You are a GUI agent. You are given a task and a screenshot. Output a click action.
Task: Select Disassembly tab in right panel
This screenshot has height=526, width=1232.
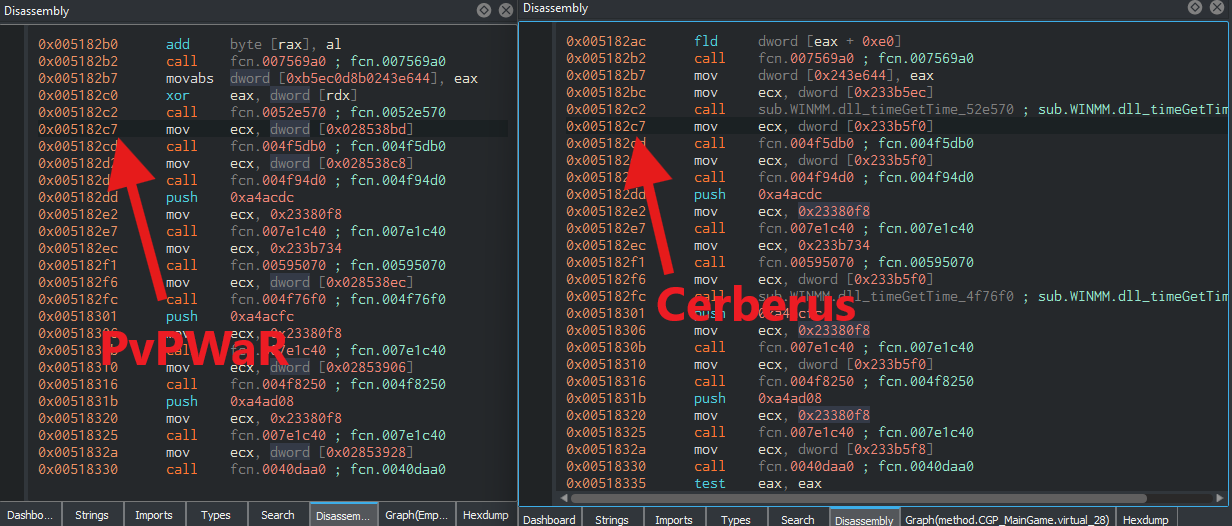pos(864,520)
